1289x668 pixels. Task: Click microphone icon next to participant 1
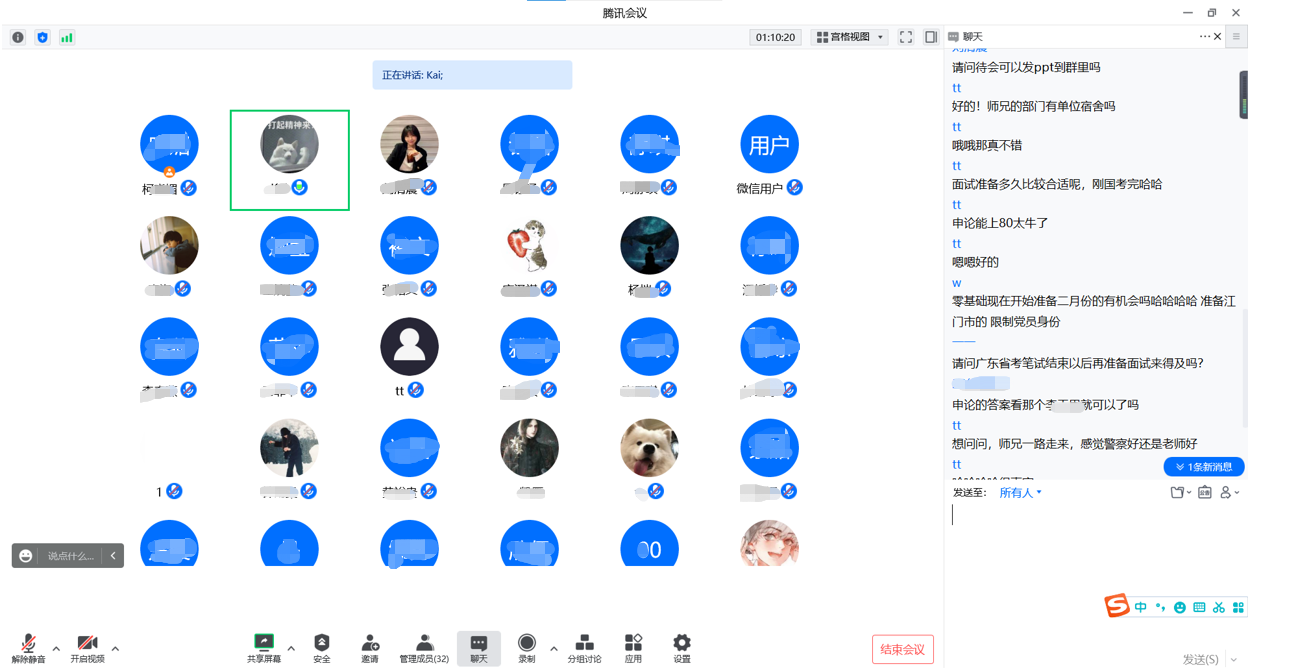[x=174, y=491]
